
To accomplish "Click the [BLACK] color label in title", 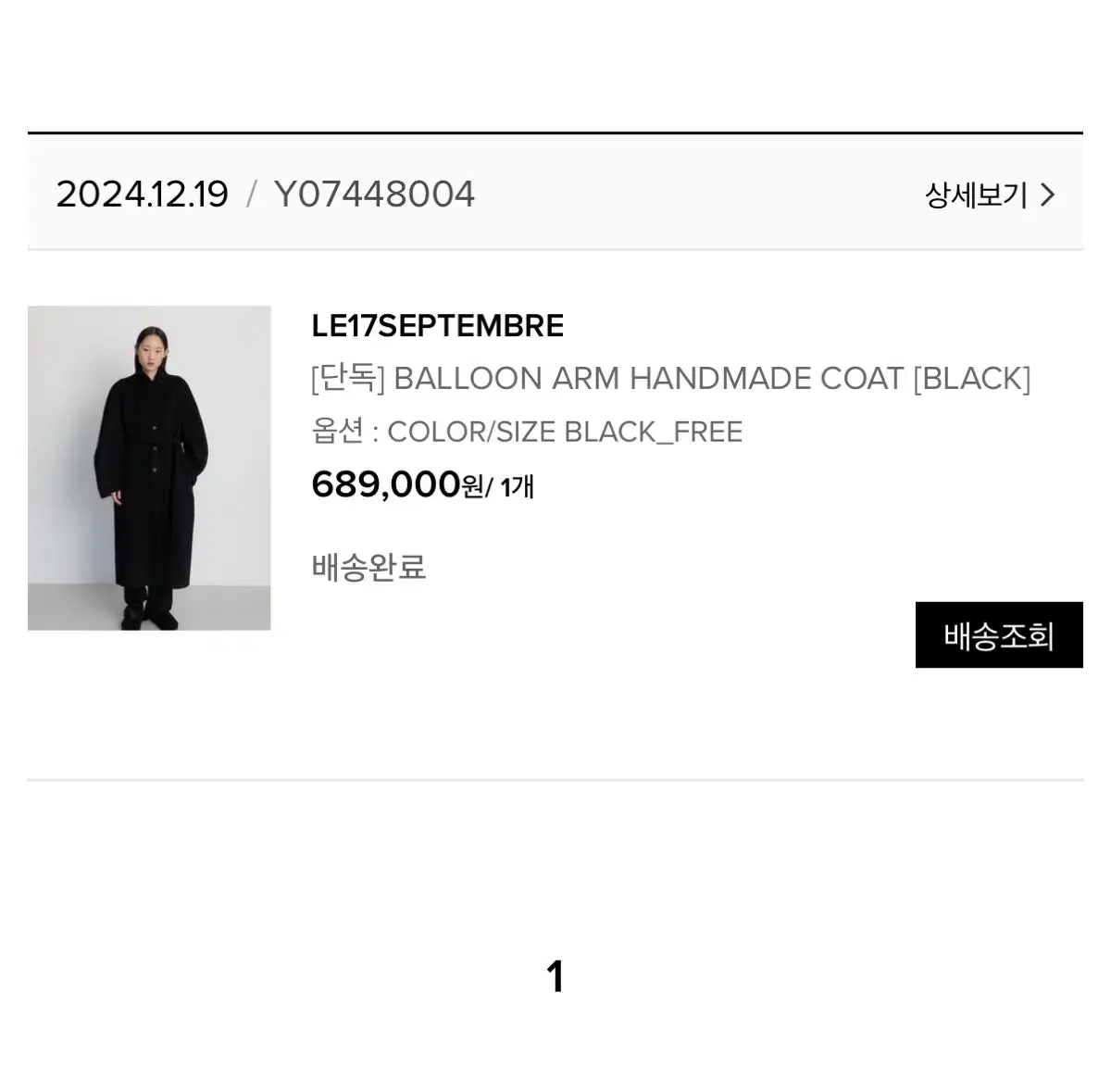I will pos(972,378).
